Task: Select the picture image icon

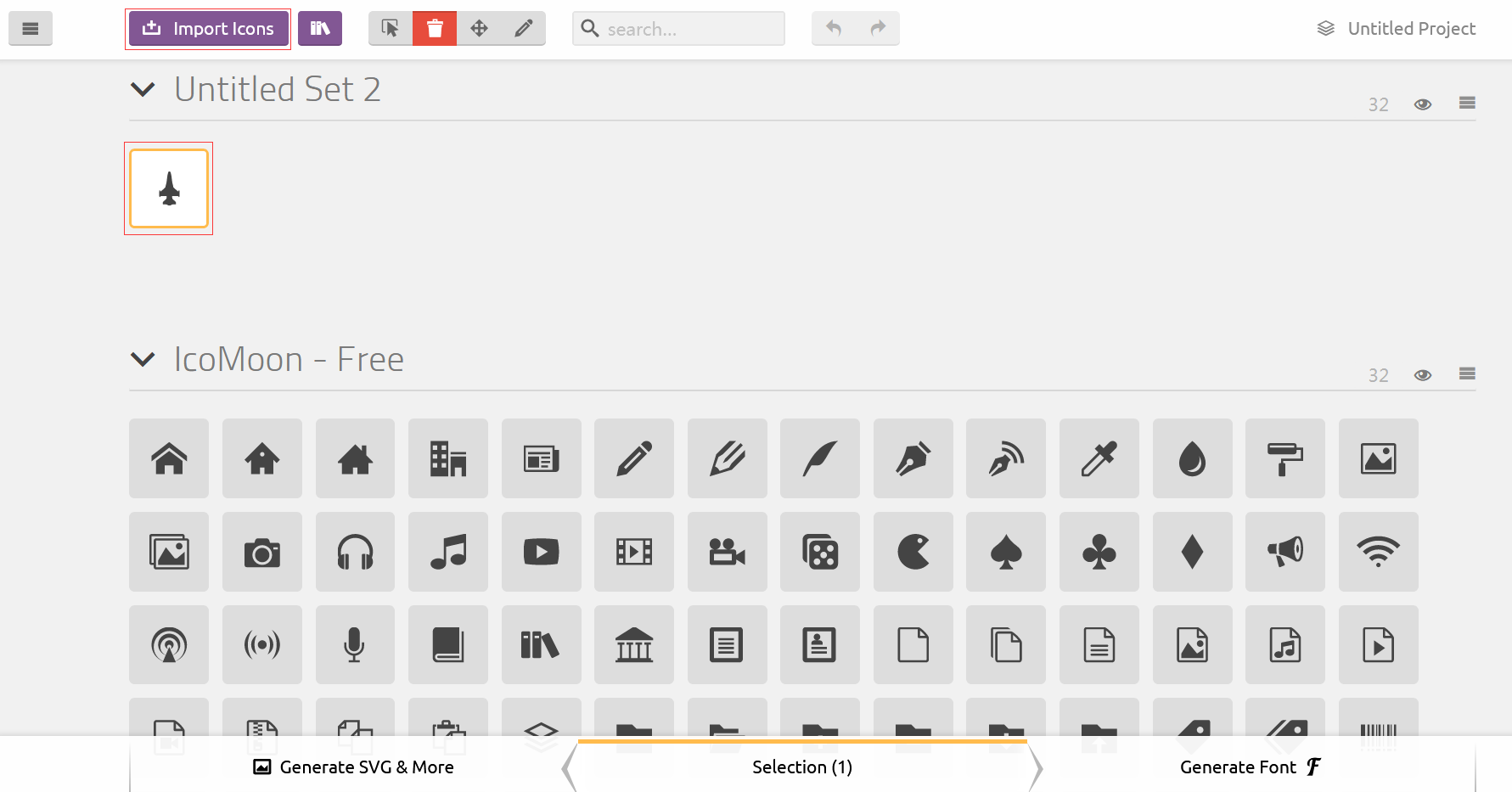Action: 1379,458
